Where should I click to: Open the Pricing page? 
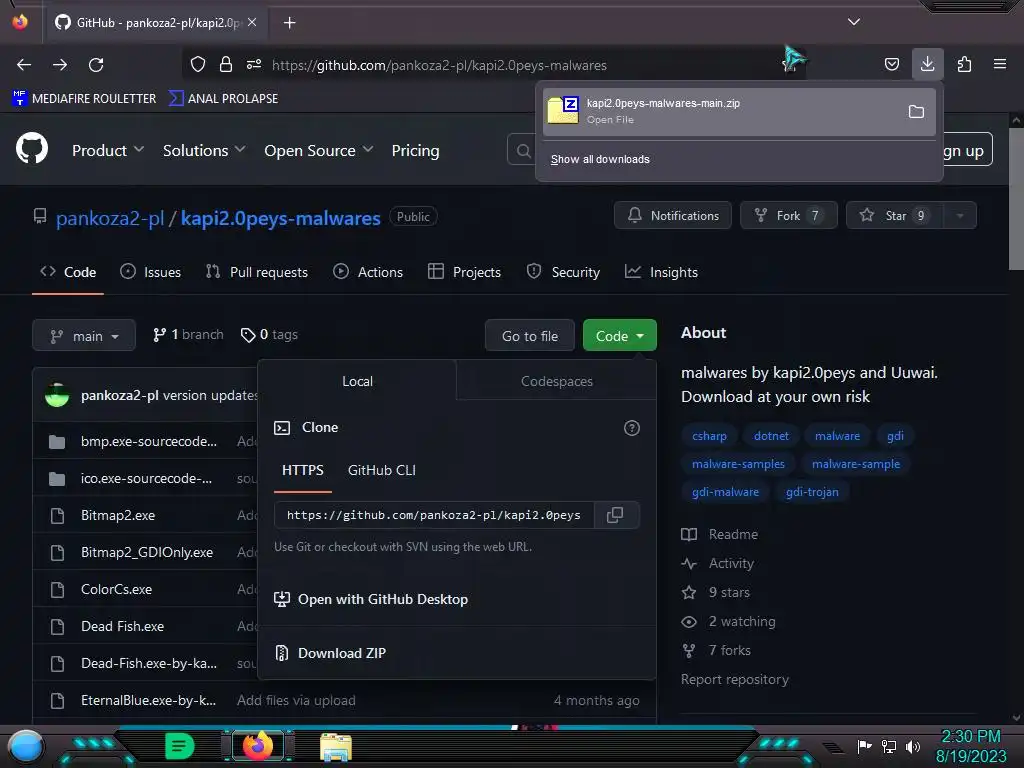pyautogui.click(x=415, y=150)
